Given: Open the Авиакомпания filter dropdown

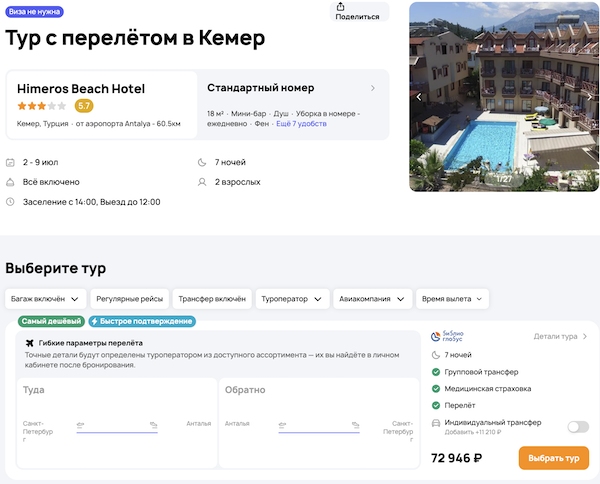Looking at the screenshot, I should (x=373, y=299).
